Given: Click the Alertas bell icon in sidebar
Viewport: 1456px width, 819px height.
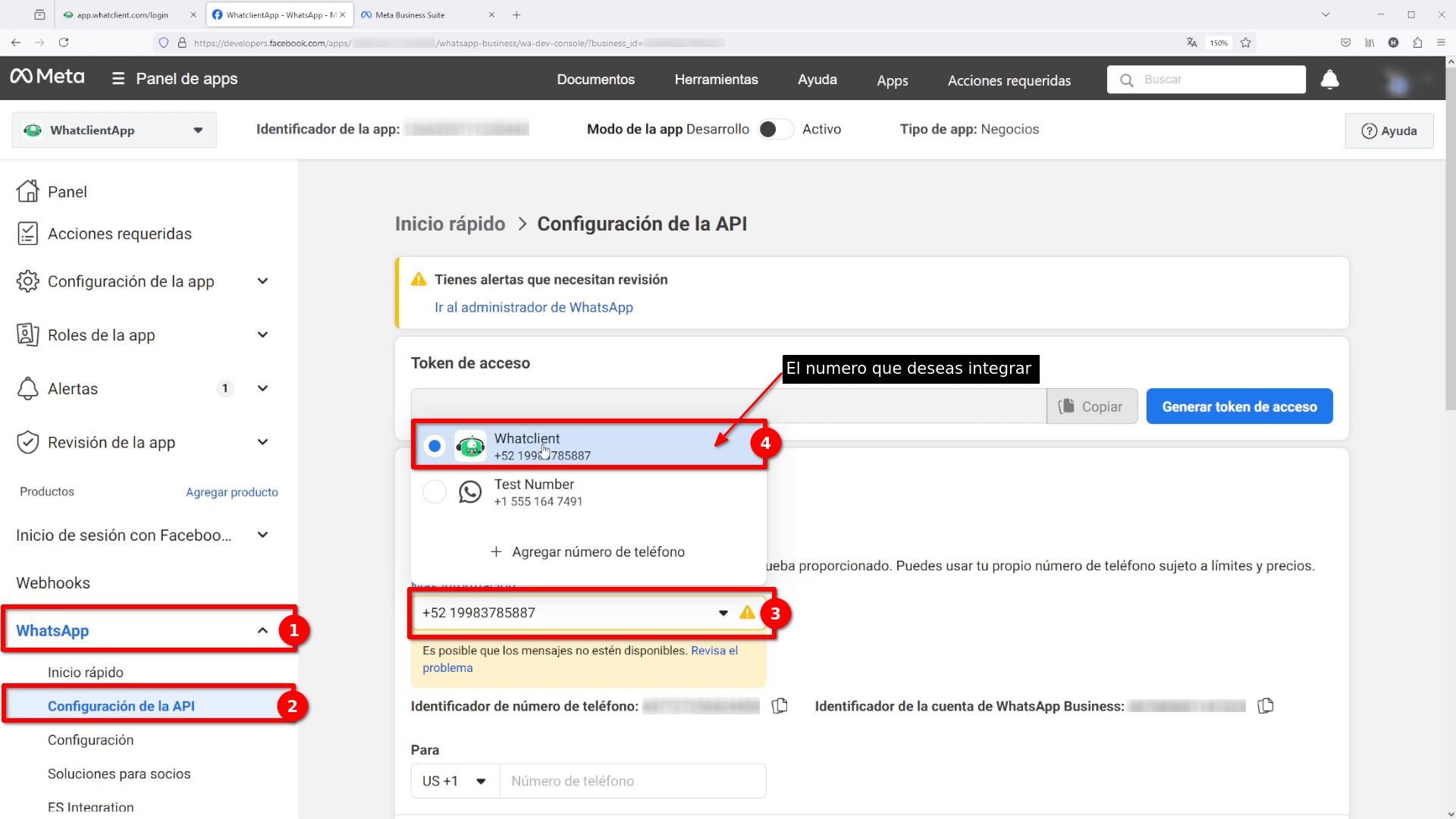Looking at the screenshot, I should pos(27,388).
